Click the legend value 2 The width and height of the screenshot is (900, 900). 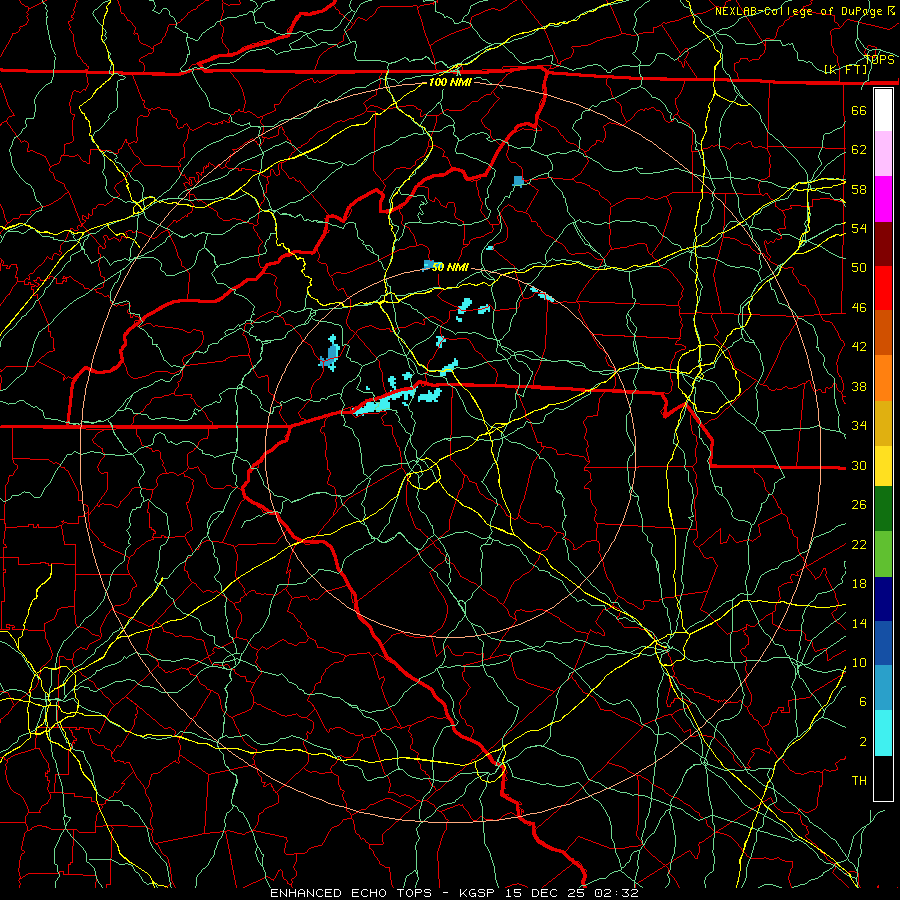[x=863, y=742]
